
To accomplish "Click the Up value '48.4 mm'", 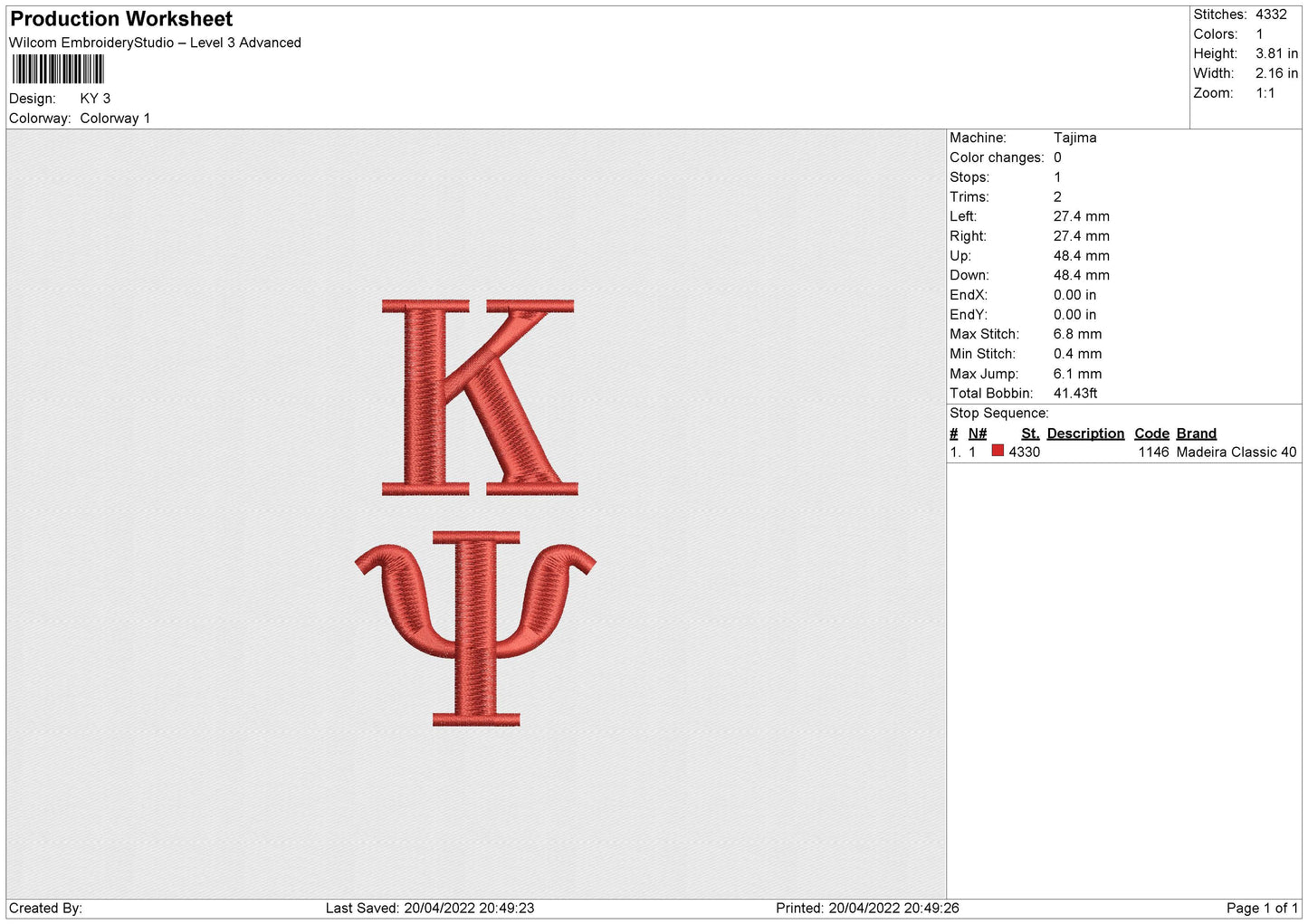I will click(x=1081, y=256).
